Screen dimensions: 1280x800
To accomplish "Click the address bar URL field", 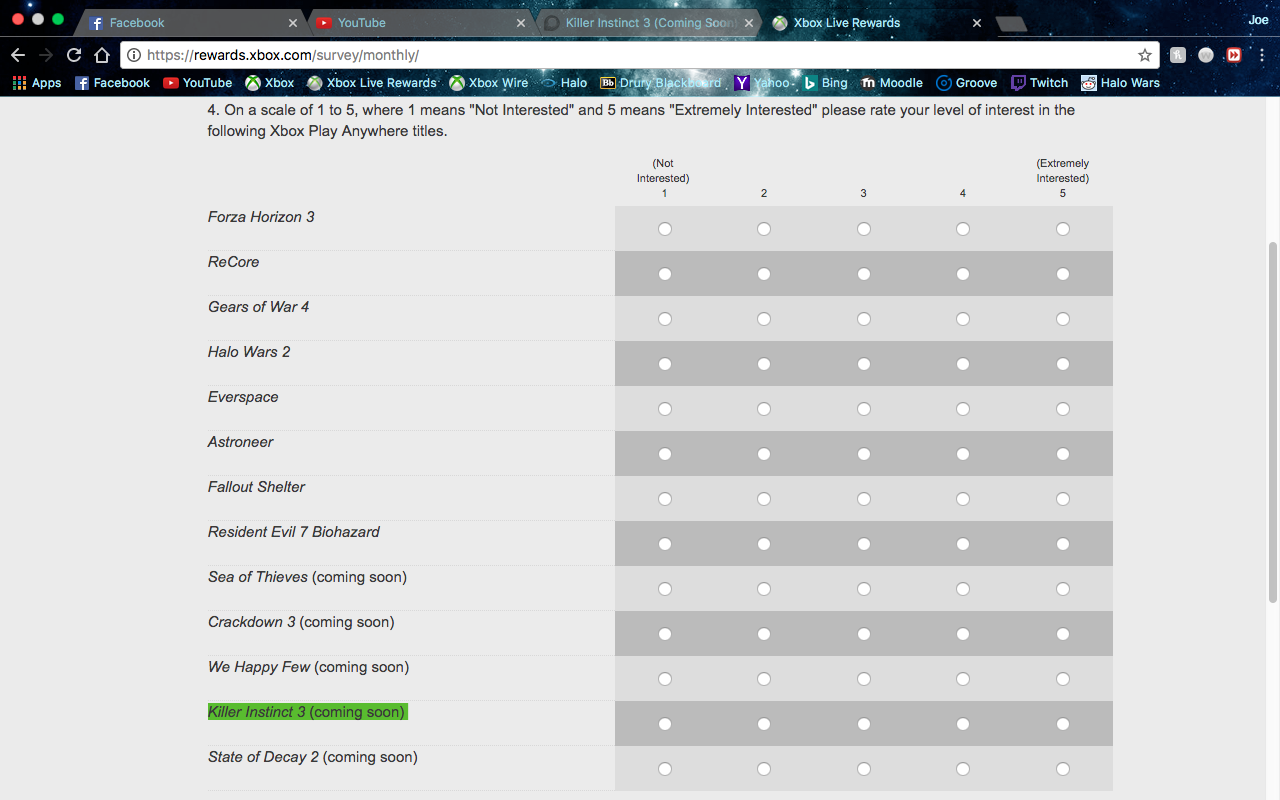I will click(x=640, y=55).
